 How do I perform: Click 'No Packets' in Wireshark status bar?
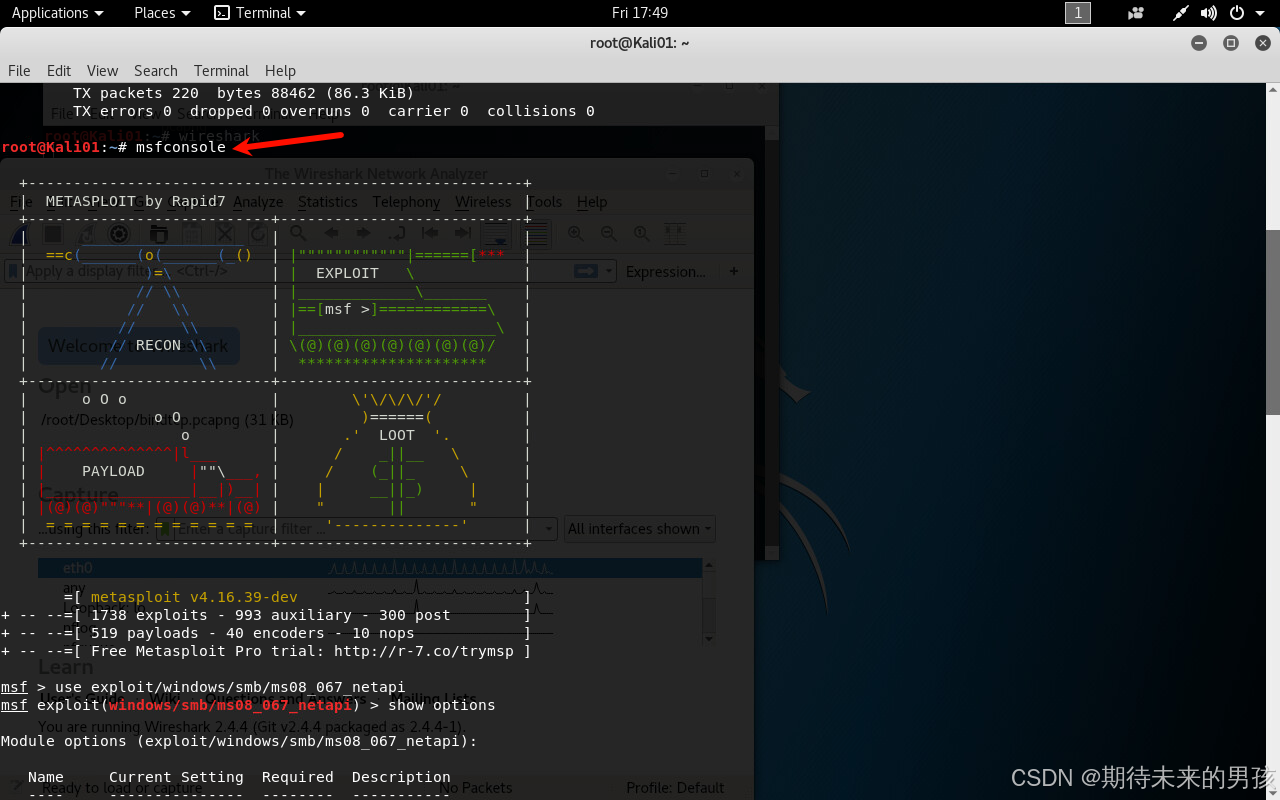(x=476, y=788)
